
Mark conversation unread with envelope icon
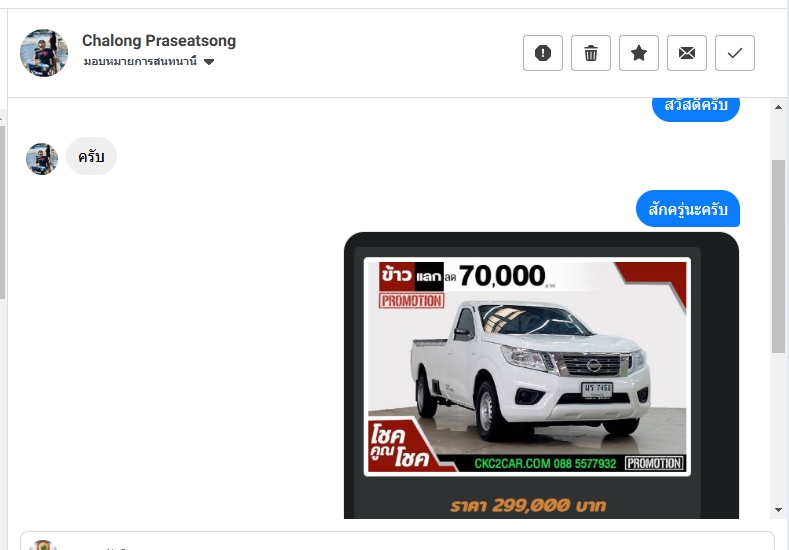click(687, 53)
